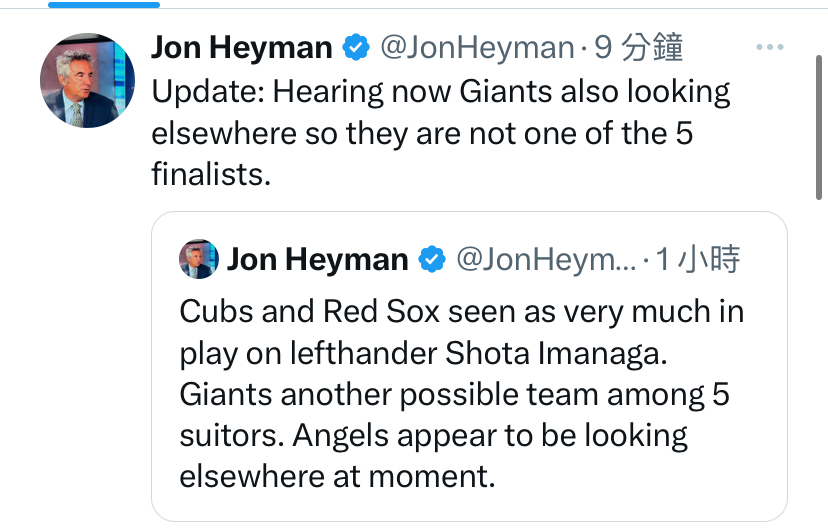Image resolution: width=828 pixels, height=530 pixels.
Task: Click the vertical scrollbar thumb on right
Action: 819,127
